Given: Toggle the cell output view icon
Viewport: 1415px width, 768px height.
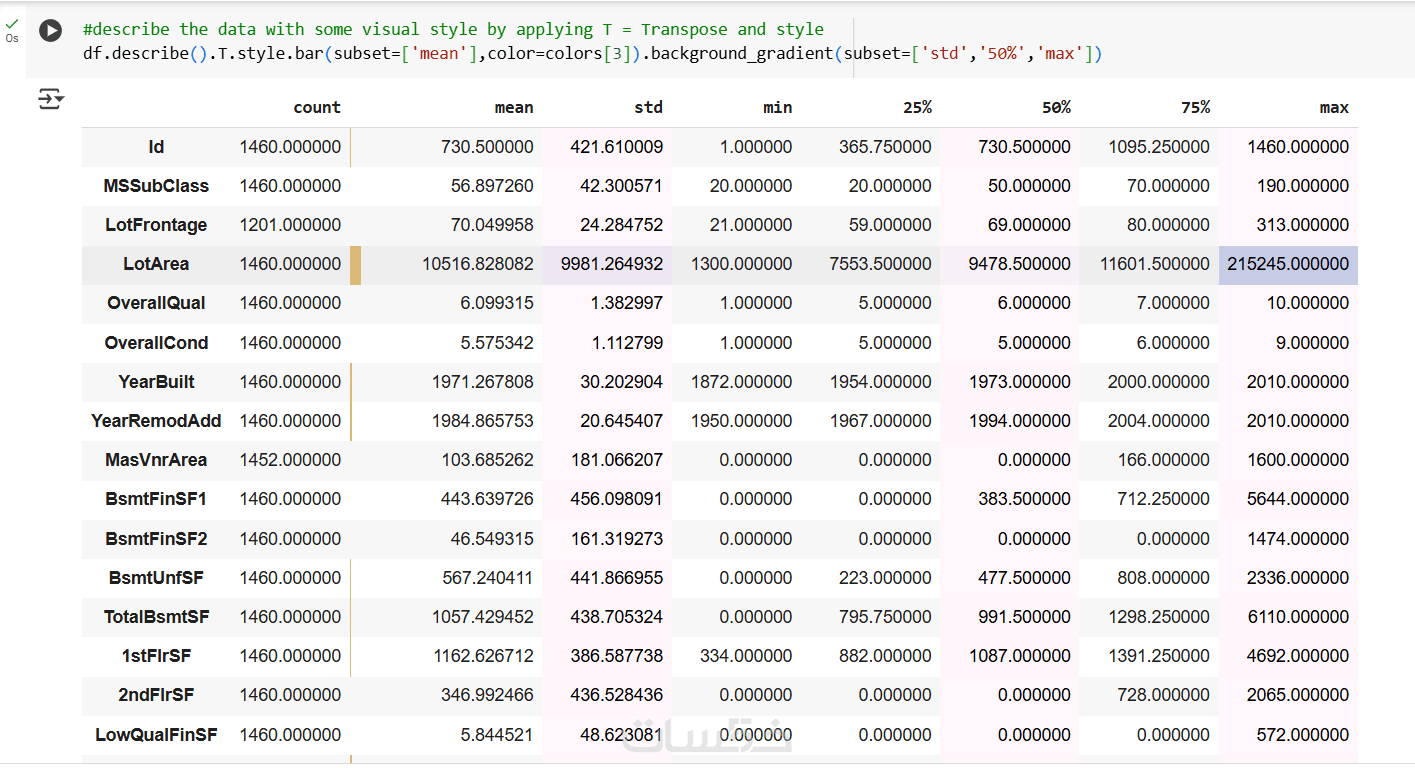Looking at the screenshot, I should click(50, 98).
